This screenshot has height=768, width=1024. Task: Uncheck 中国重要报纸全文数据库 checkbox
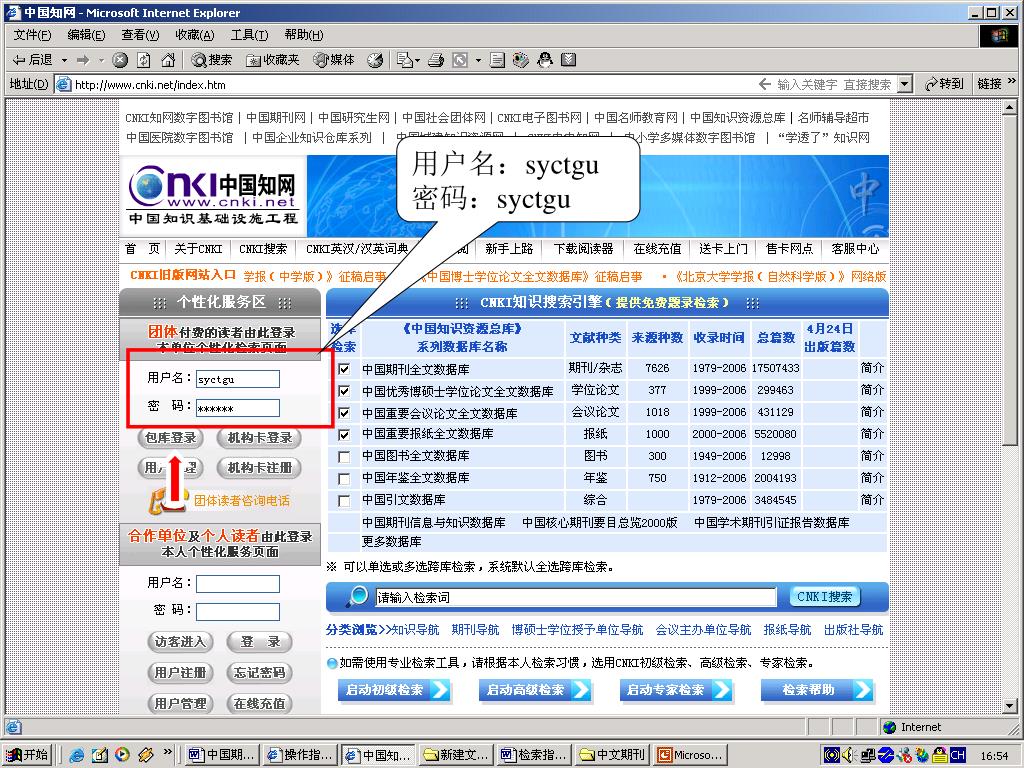344,434
